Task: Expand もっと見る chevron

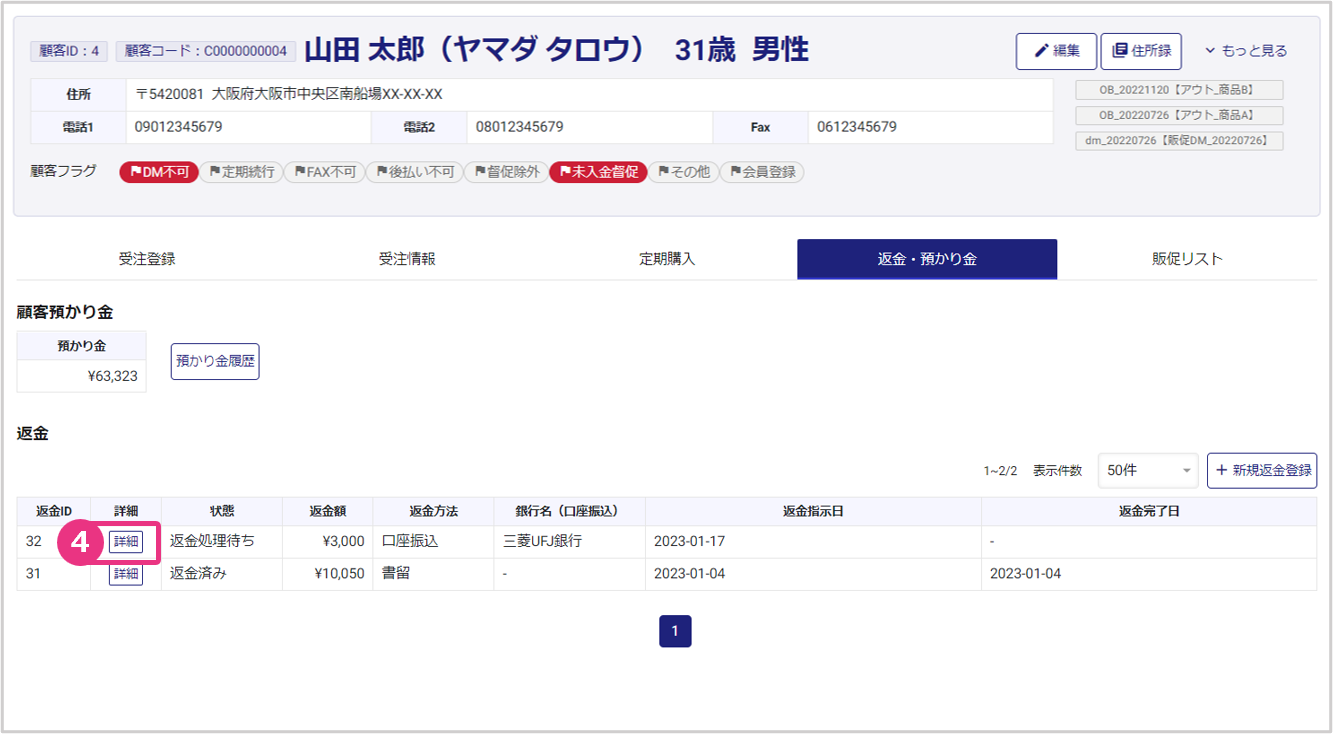Action: (1245, 51)
